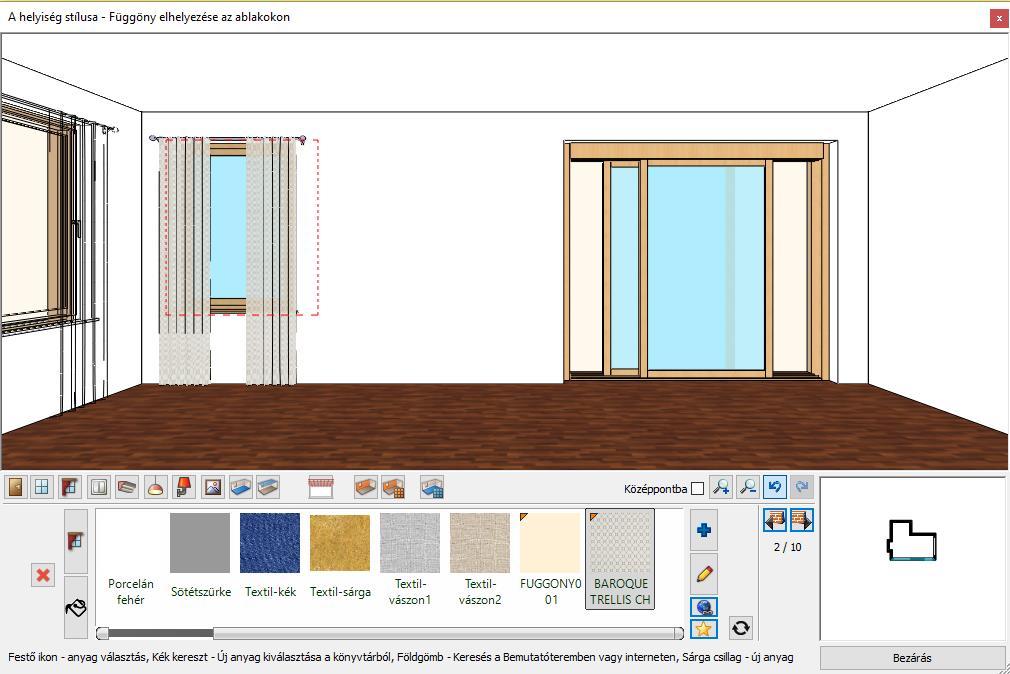Zoom in with the magnifier plus icon
The width and height of the screenshot is (1010, 674).
click(721, 488)
